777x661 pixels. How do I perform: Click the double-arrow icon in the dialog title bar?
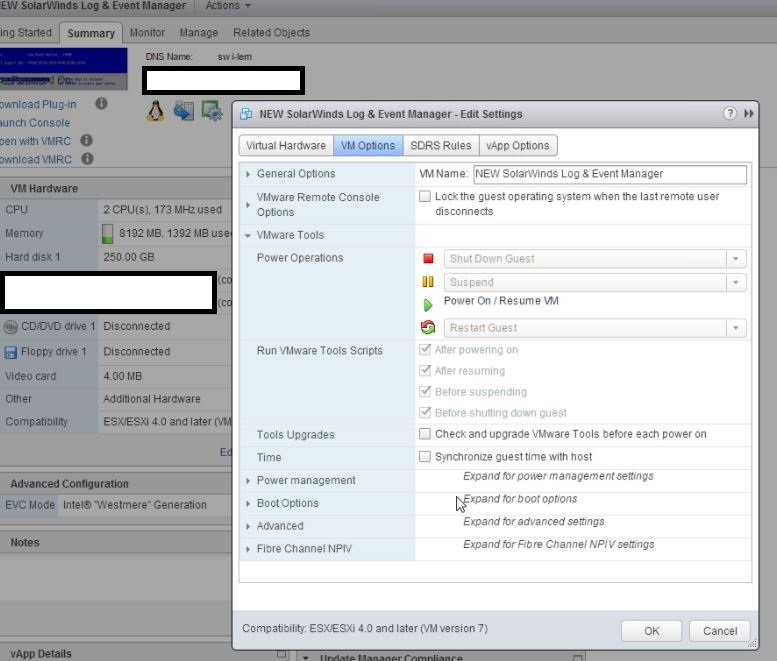(749, 113)
